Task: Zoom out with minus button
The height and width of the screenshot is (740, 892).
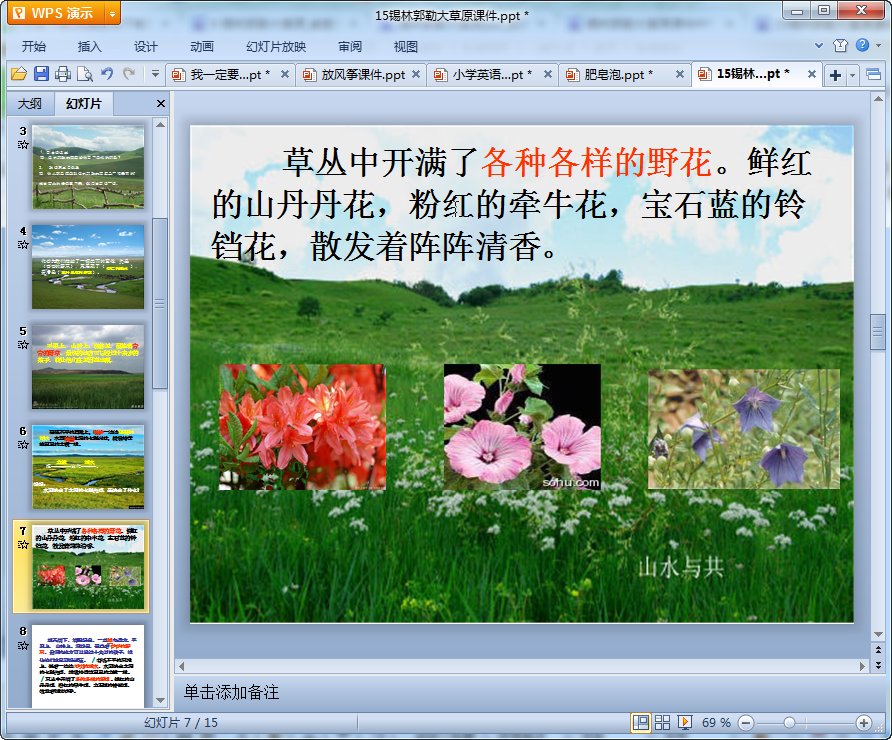Action: pyautogui.click(x=746, y=723)
